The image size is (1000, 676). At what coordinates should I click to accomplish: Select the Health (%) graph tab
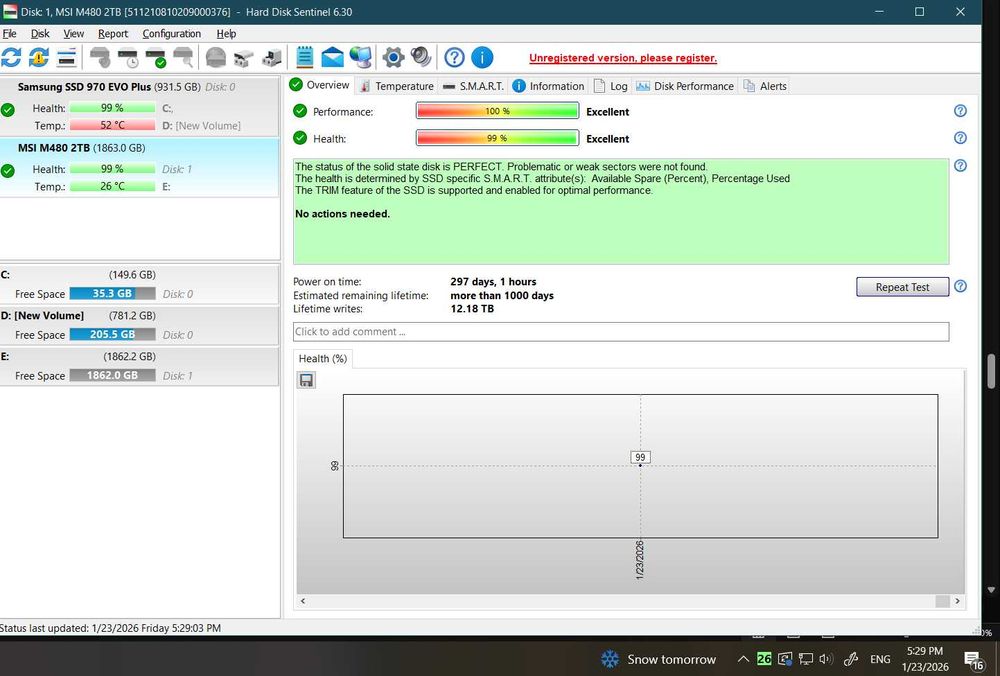coord(323,358)
